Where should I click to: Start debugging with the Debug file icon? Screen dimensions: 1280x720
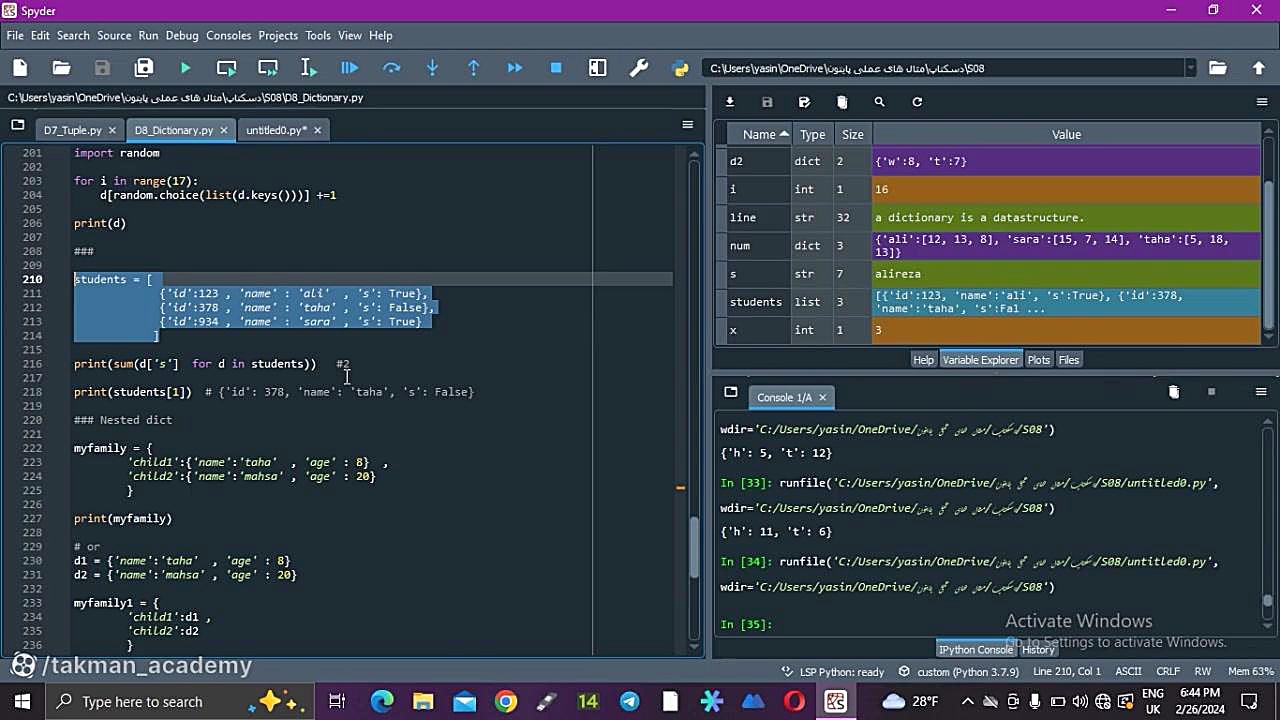pyautogui.click(x=349, y=68)
